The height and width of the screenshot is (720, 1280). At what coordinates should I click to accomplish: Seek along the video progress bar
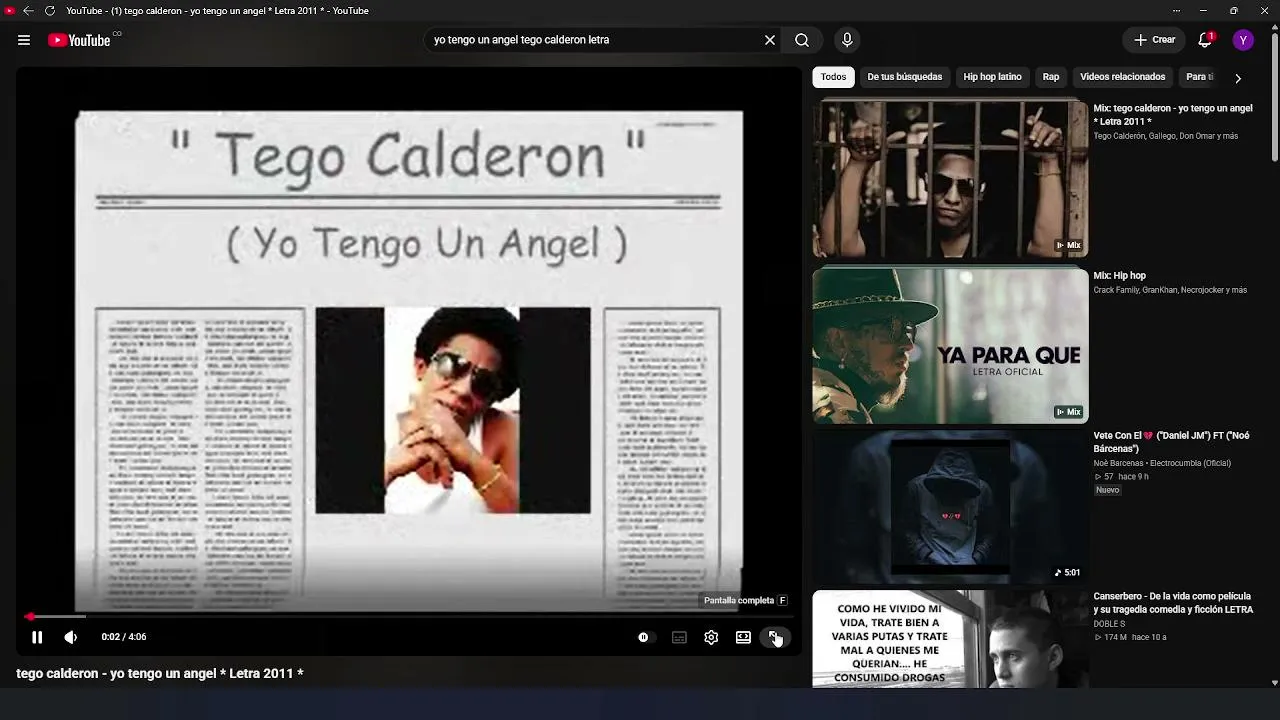pyautogui.click(x=408, y=617)
